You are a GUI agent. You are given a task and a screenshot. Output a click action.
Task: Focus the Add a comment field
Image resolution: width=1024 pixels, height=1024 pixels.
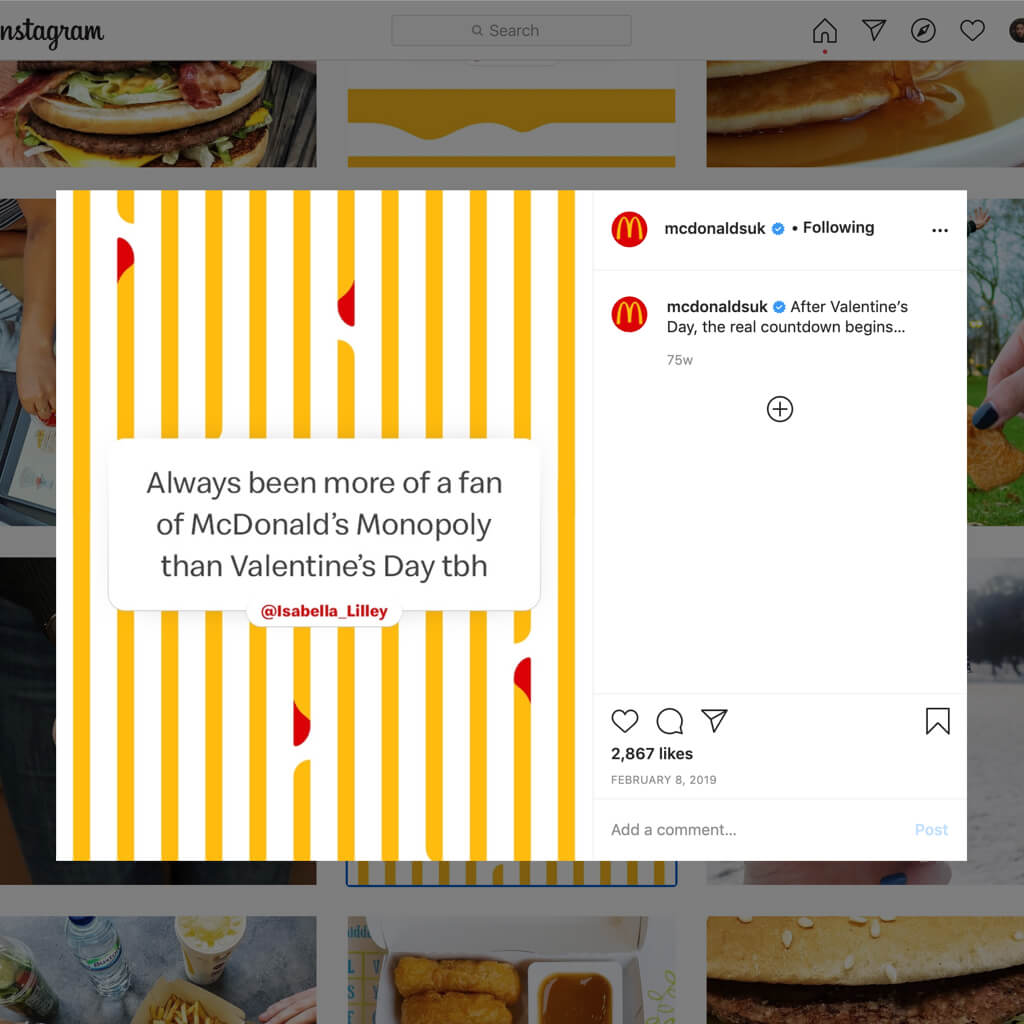click(758, 829)
